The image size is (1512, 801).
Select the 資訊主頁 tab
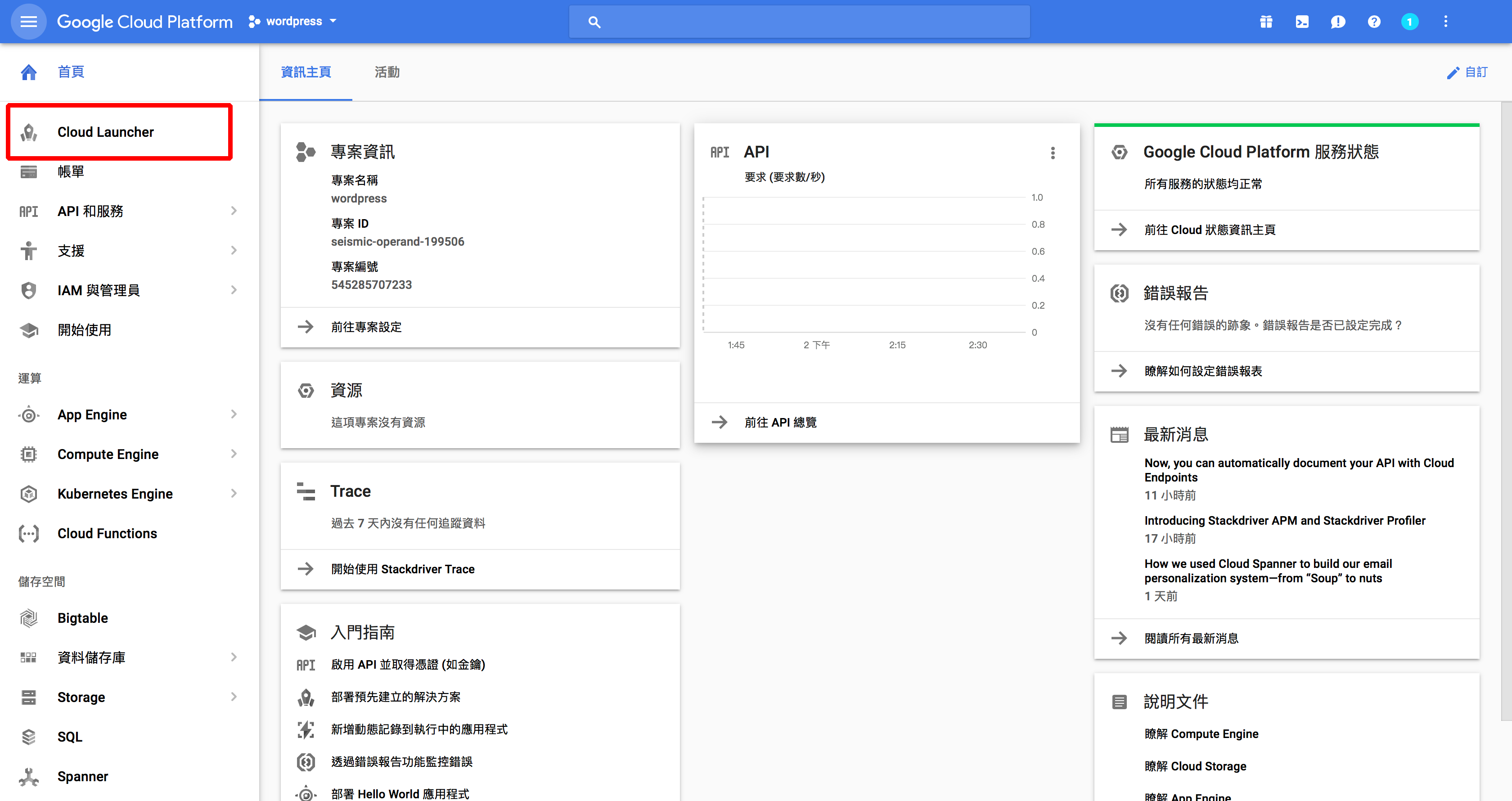(306, 72)
